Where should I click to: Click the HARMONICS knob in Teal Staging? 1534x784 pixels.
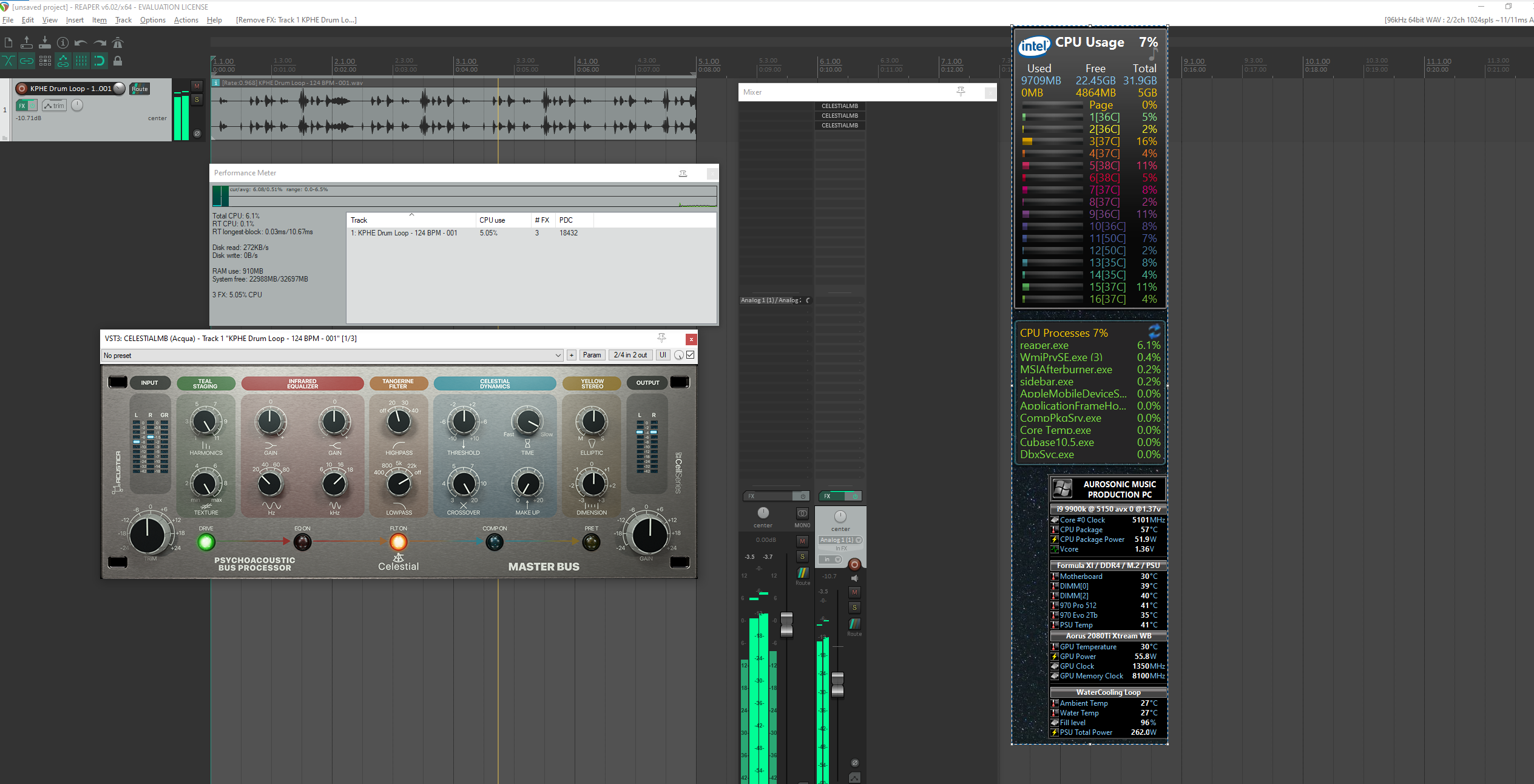(x=206, y=421)
